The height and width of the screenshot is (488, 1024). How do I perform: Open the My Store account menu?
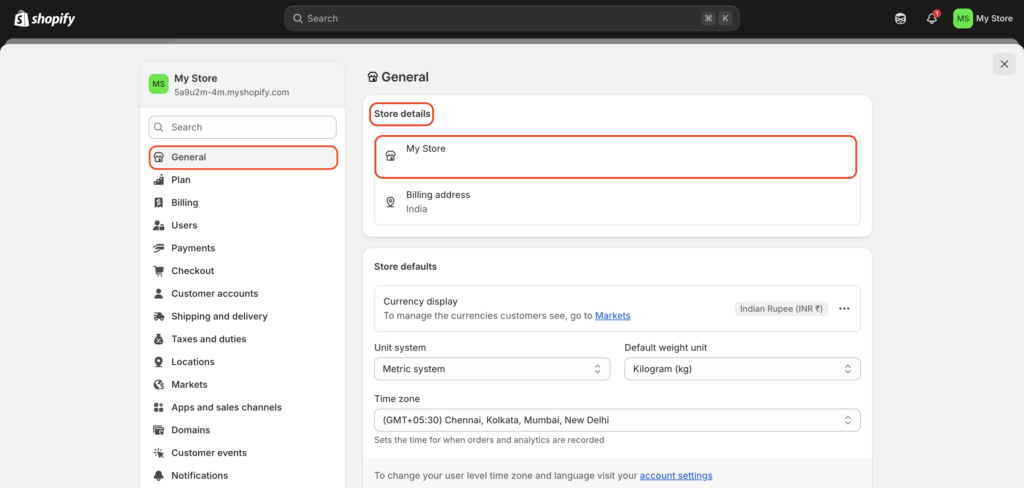click(x=983, y=18)
